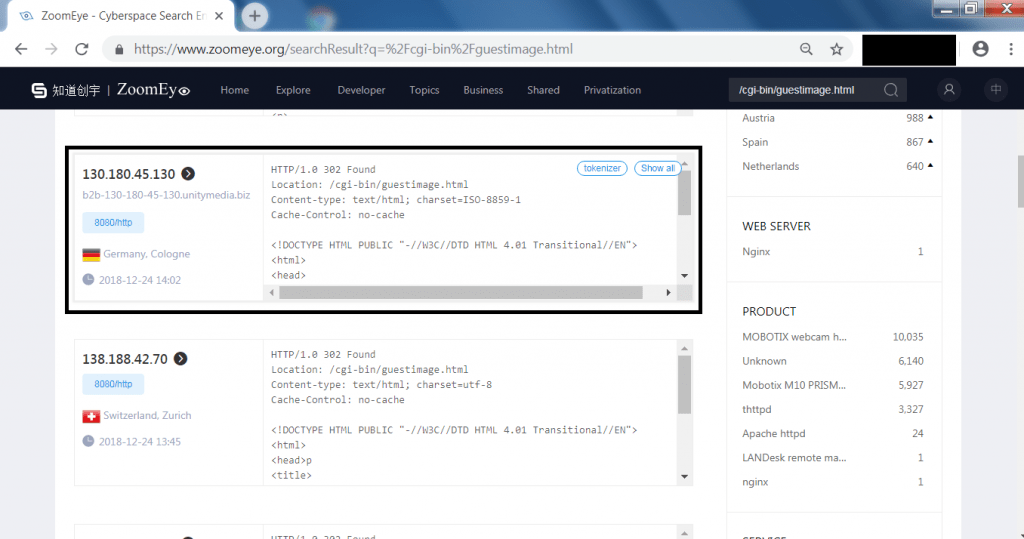Filter web server by Nginx

point(756,252)
